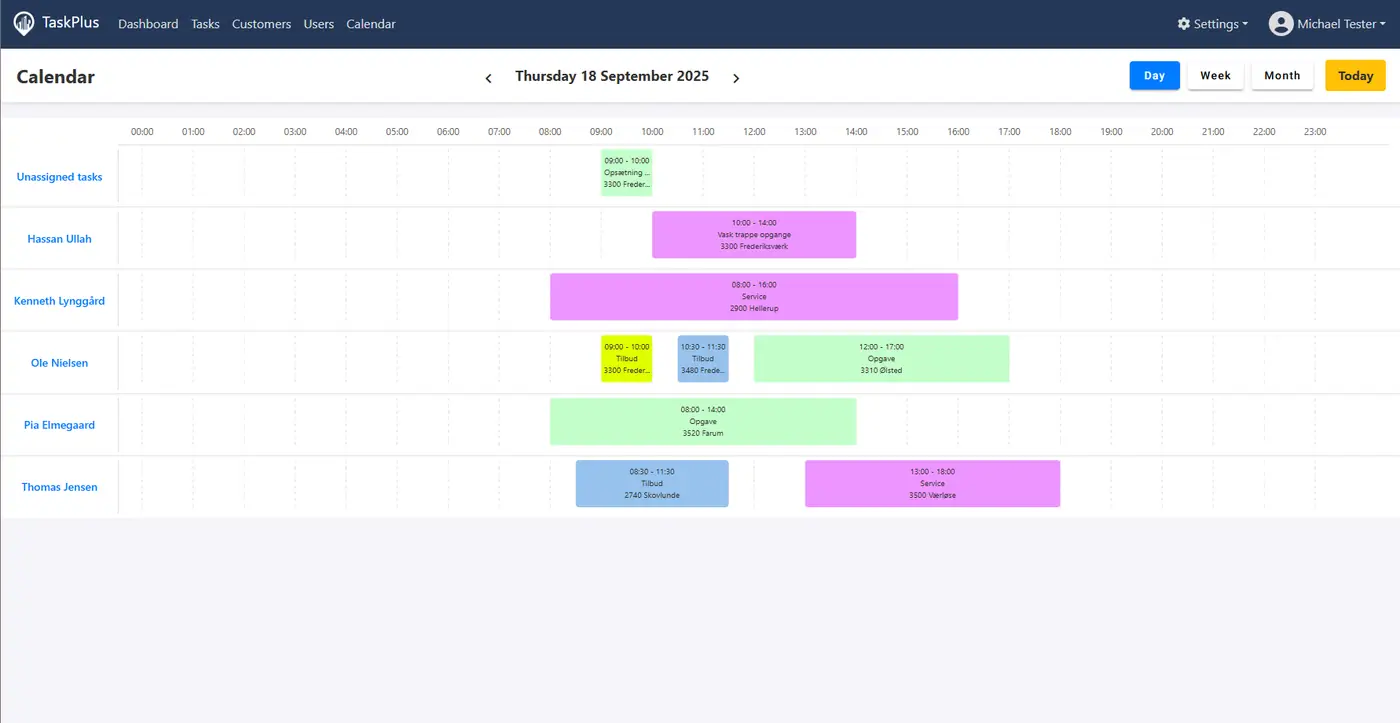The width and height of the screenshot is (1400, 723).
Task: Open the Tasks page from navbar
Action: pos(205,24)
